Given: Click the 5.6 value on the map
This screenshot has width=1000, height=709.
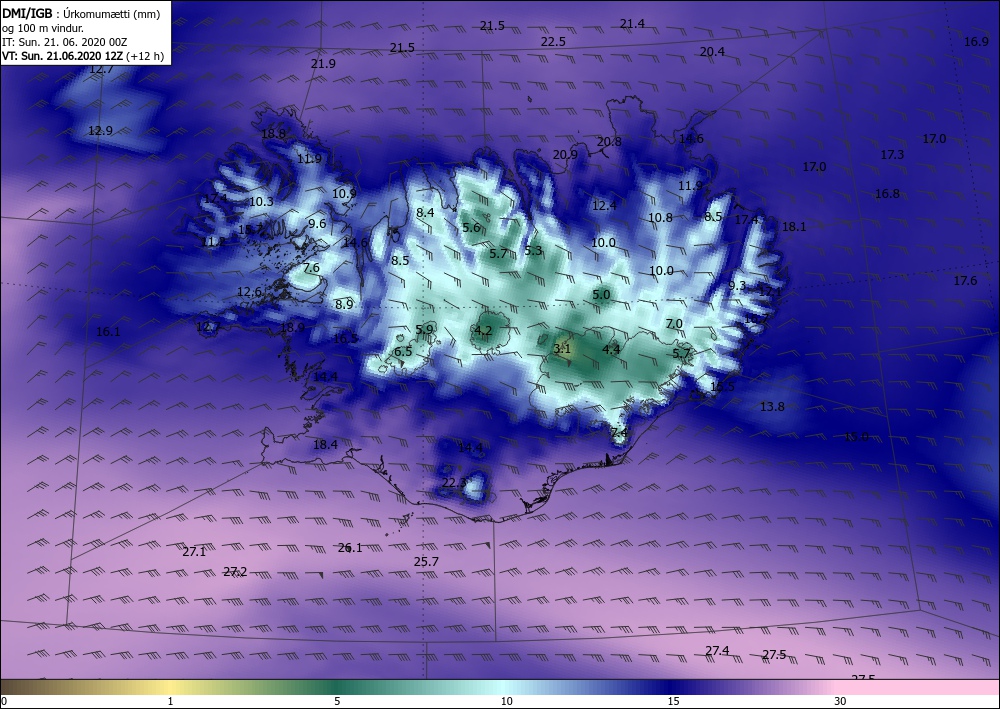Looking at the screenshot, I should click(x=471, y=228).
